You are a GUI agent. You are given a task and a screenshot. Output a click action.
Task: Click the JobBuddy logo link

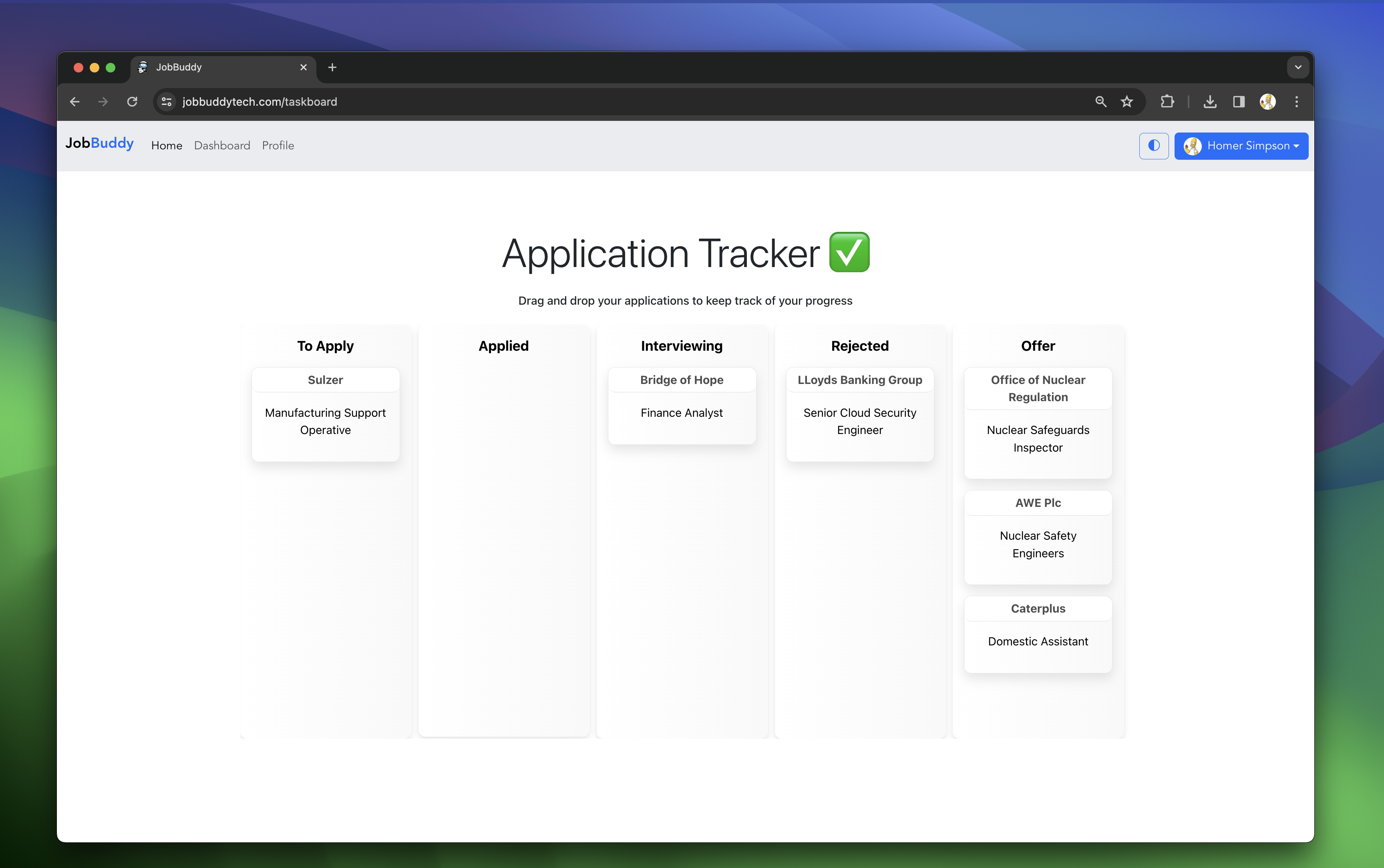click(99, 143)
